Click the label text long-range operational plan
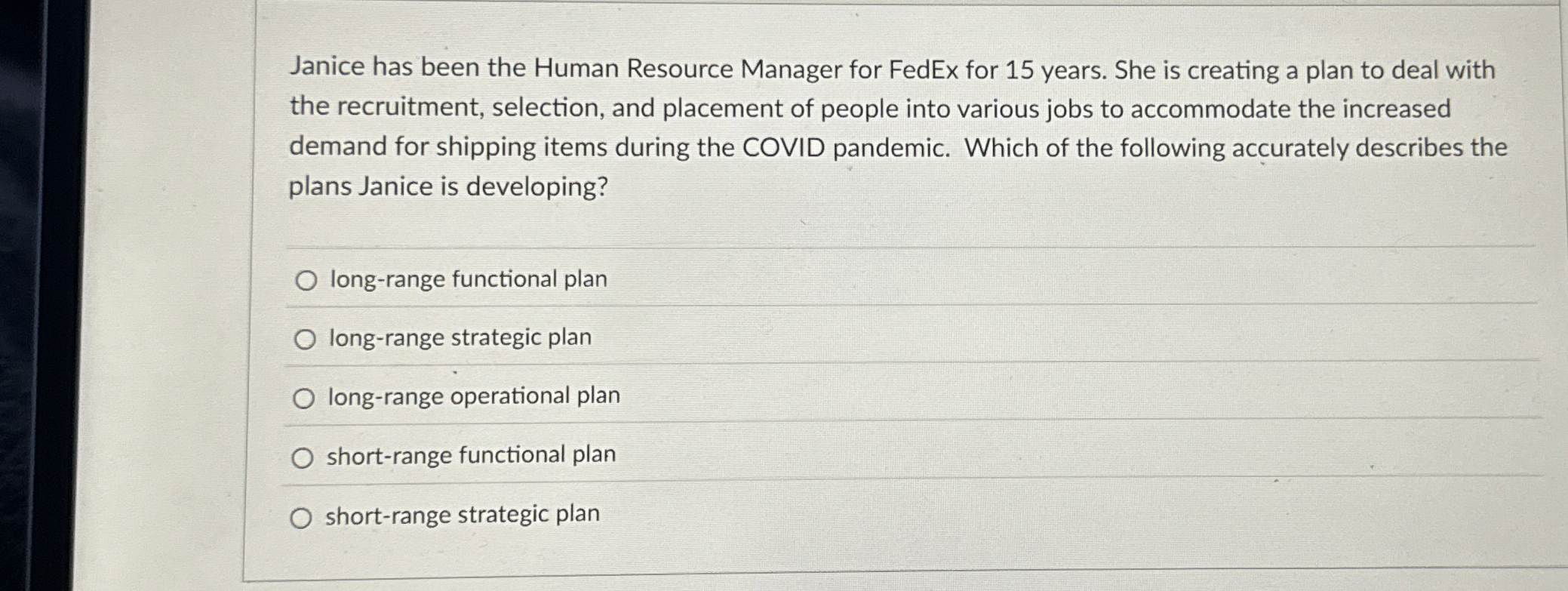Screen dimensions: 1568x591 474,396
